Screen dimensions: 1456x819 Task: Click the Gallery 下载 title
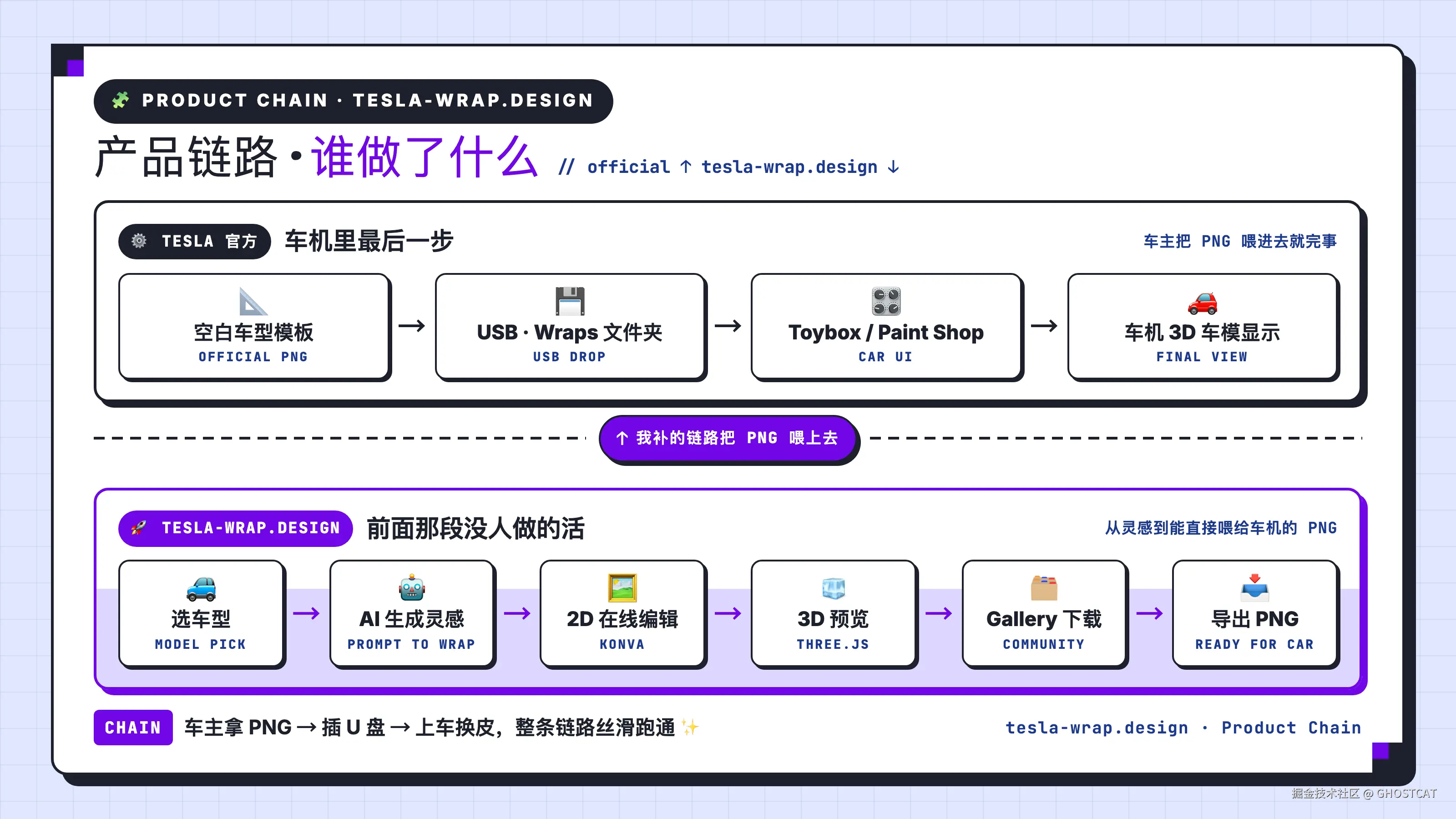click(1044, 619)
